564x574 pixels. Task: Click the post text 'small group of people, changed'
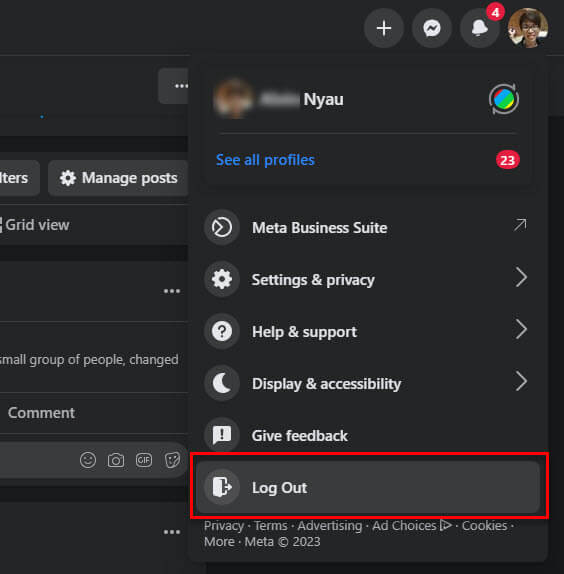89,360
